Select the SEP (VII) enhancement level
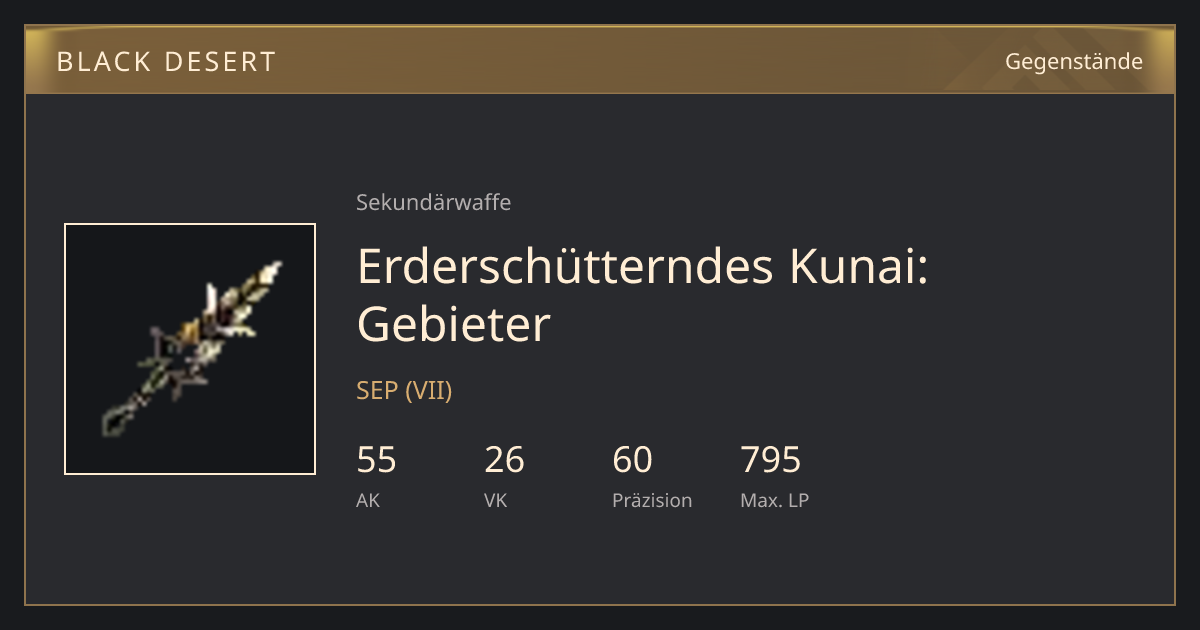The image size is (1200, 630). tap(404, 391)
